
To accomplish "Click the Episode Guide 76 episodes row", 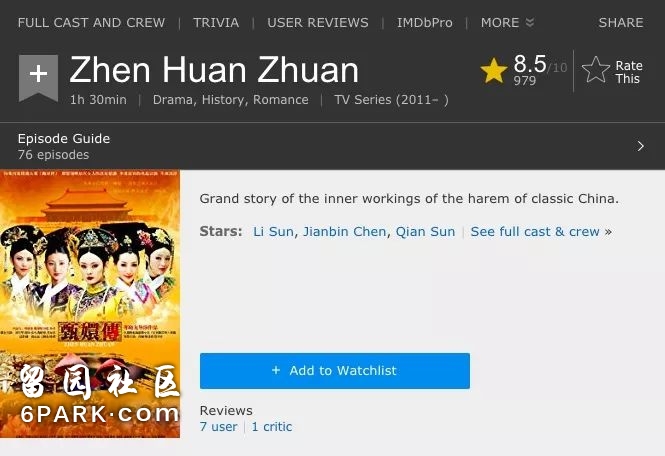I will [x=332, y=146].
